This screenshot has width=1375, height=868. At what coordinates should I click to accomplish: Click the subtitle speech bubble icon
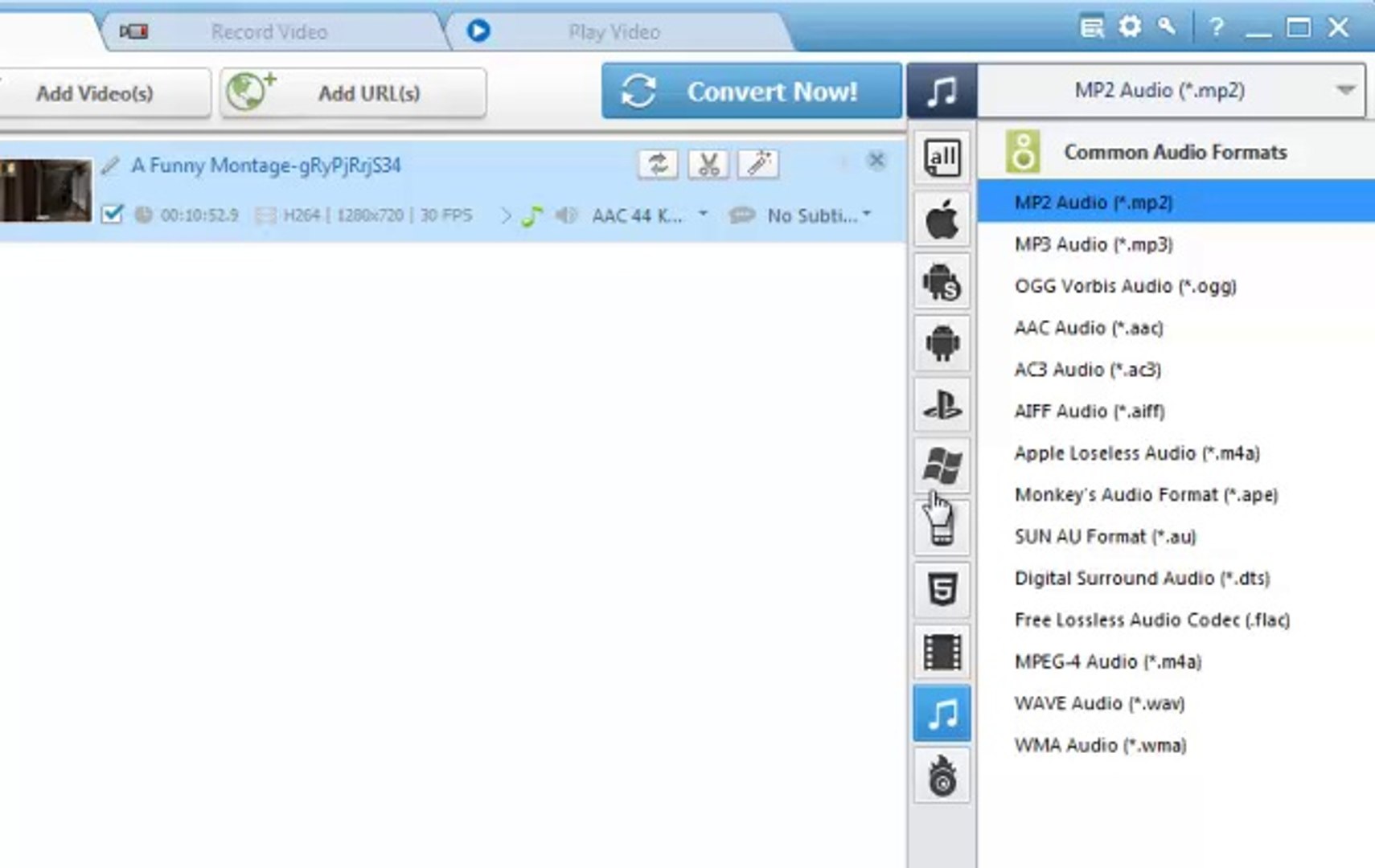pyautogui.click(x=741, y=215)
